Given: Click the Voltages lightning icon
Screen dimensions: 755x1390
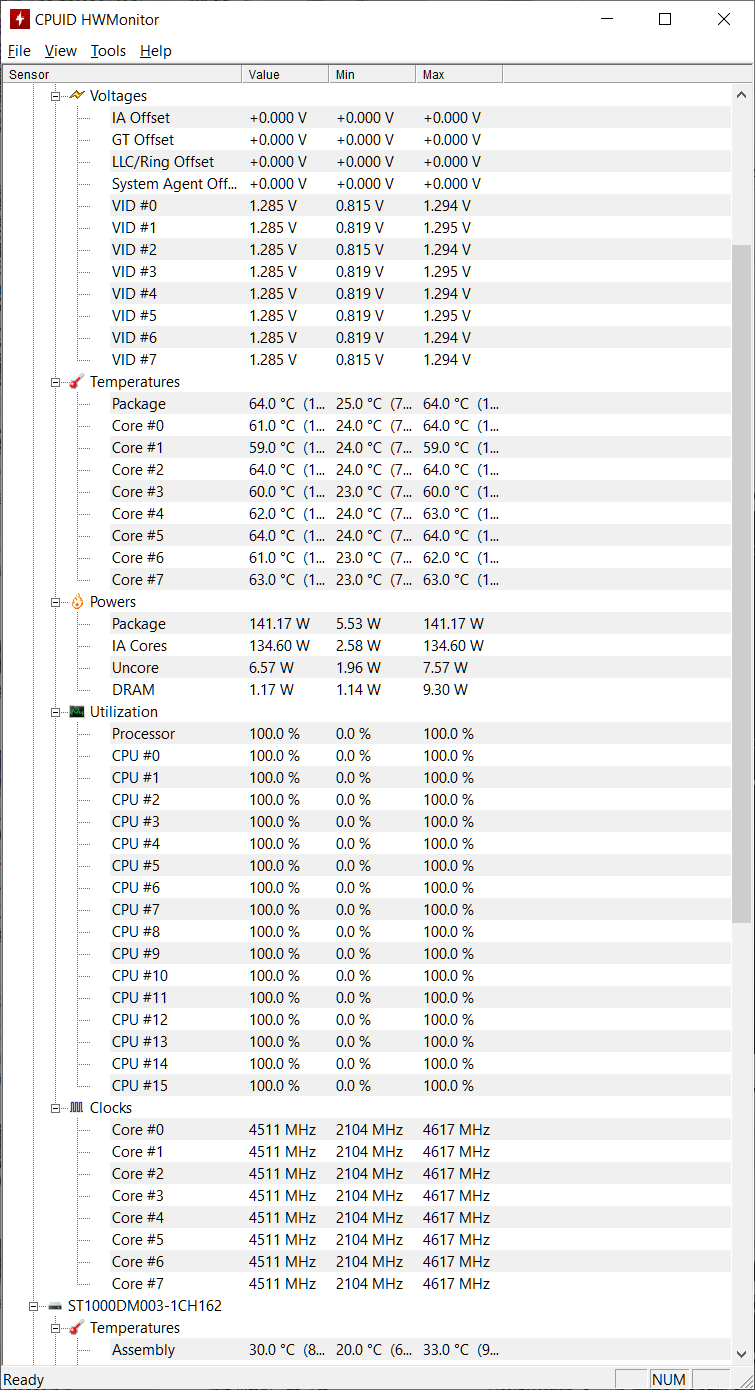Looking at the screenshot, I should [x=77, y=96].
